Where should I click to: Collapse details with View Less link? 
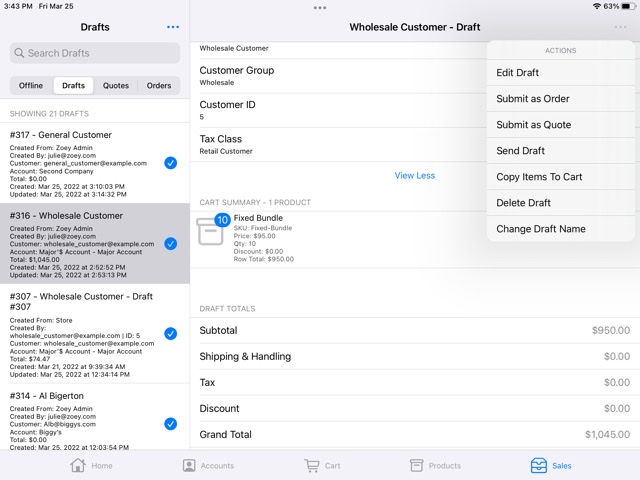[415, 176]
